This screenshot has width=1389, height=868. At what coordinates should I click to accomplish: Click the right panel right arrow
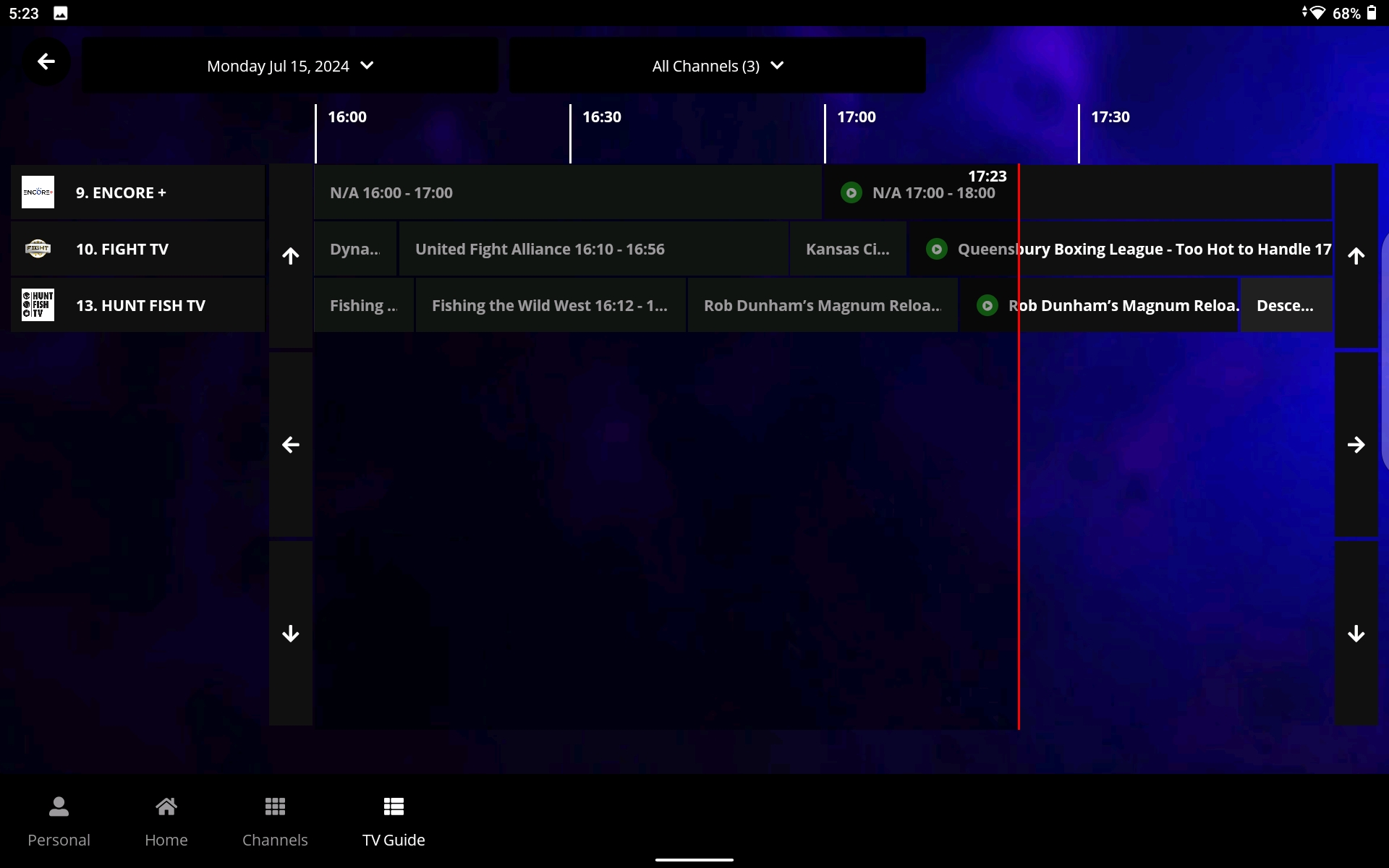(1356, 445)
